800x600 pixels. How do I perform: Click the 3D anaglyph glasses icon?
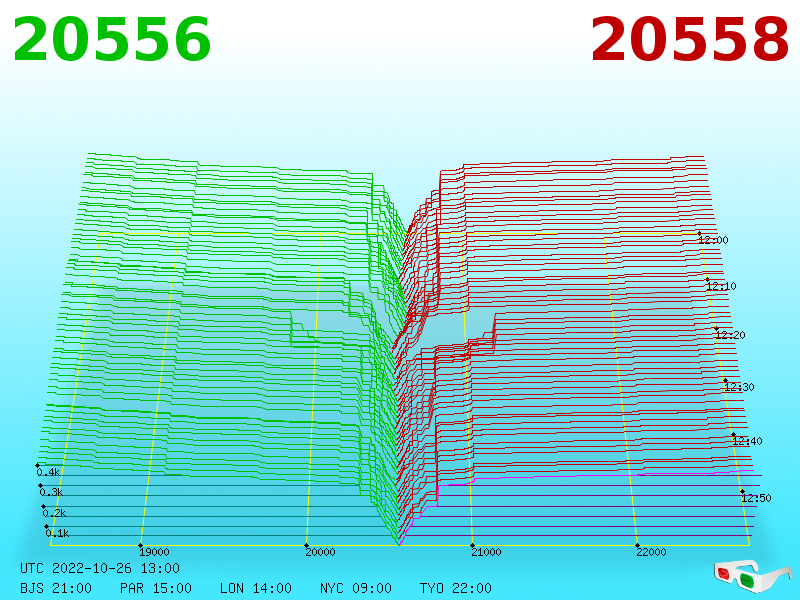[753, 576]
